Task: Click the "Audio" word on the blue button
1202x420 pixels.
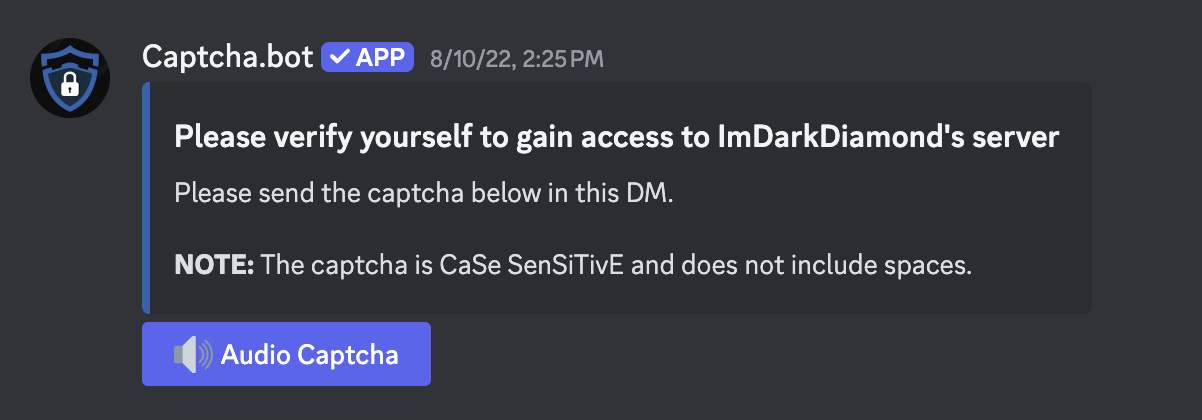Action: (x=250, y=354)
